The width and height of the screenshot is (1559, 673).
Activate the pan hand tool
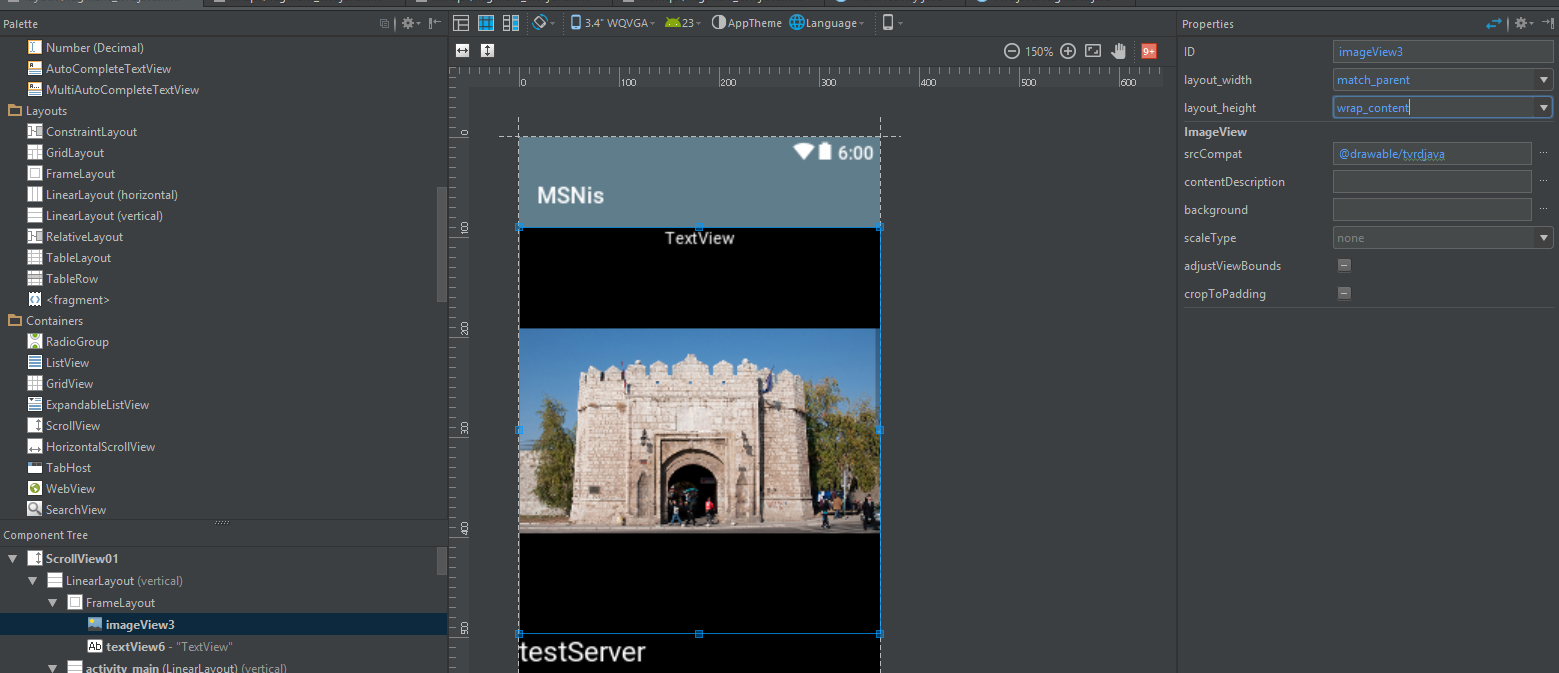(1119, 51)
